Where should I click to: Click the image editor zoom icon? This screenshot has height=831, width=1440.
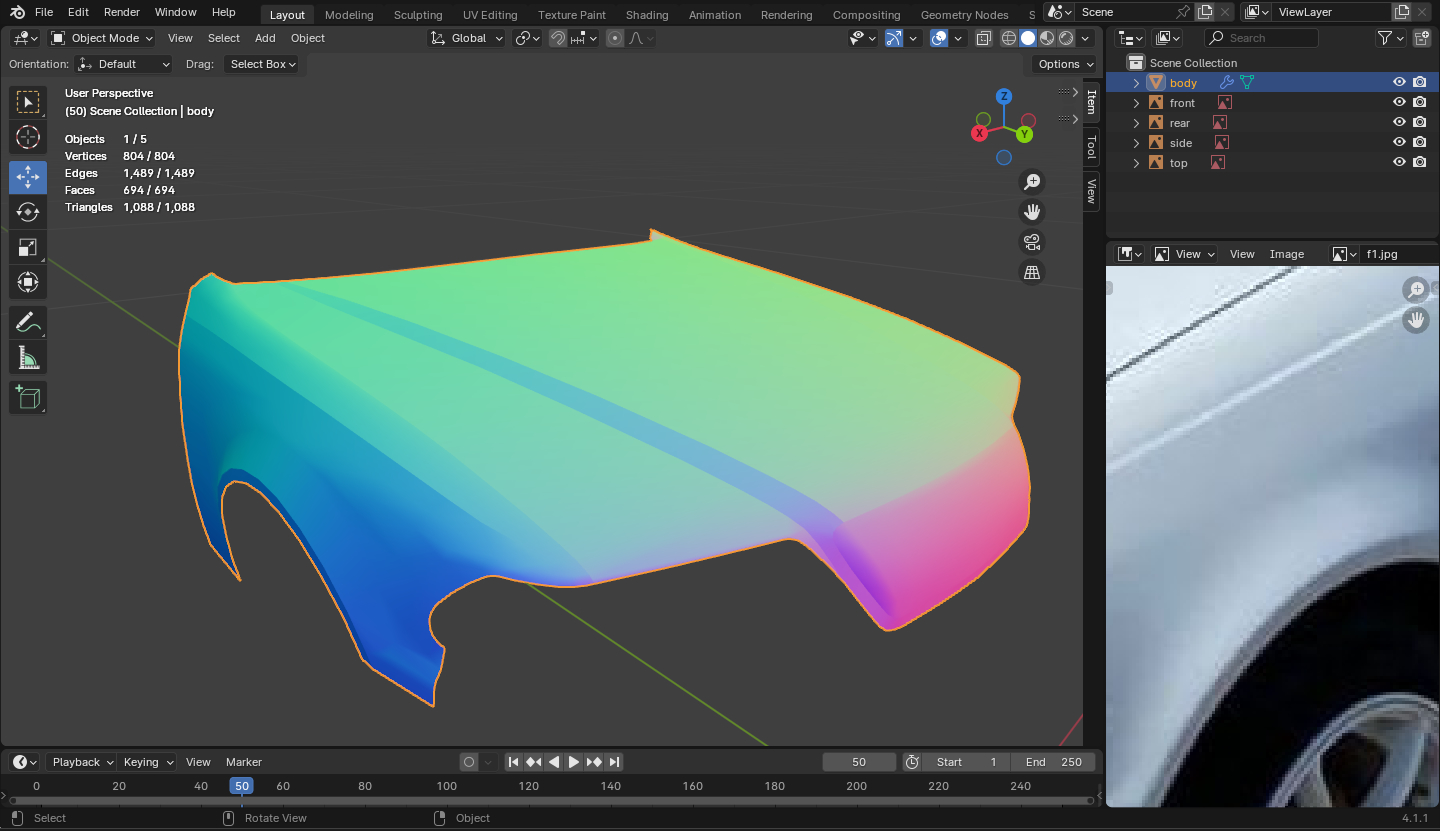click(1415, 290)
